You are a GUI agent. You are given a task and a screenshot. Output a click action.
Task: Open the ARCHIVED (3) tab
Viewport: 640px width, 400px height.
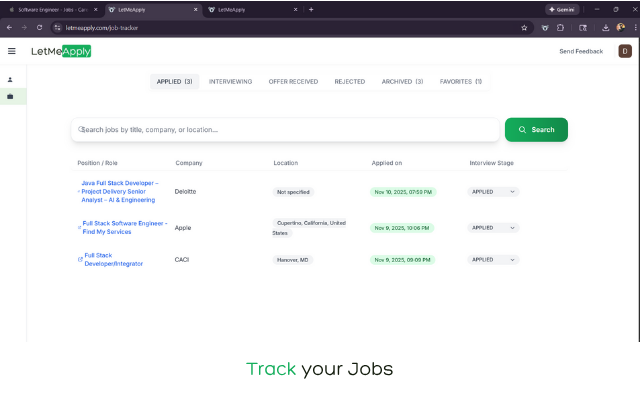[402, 82]
